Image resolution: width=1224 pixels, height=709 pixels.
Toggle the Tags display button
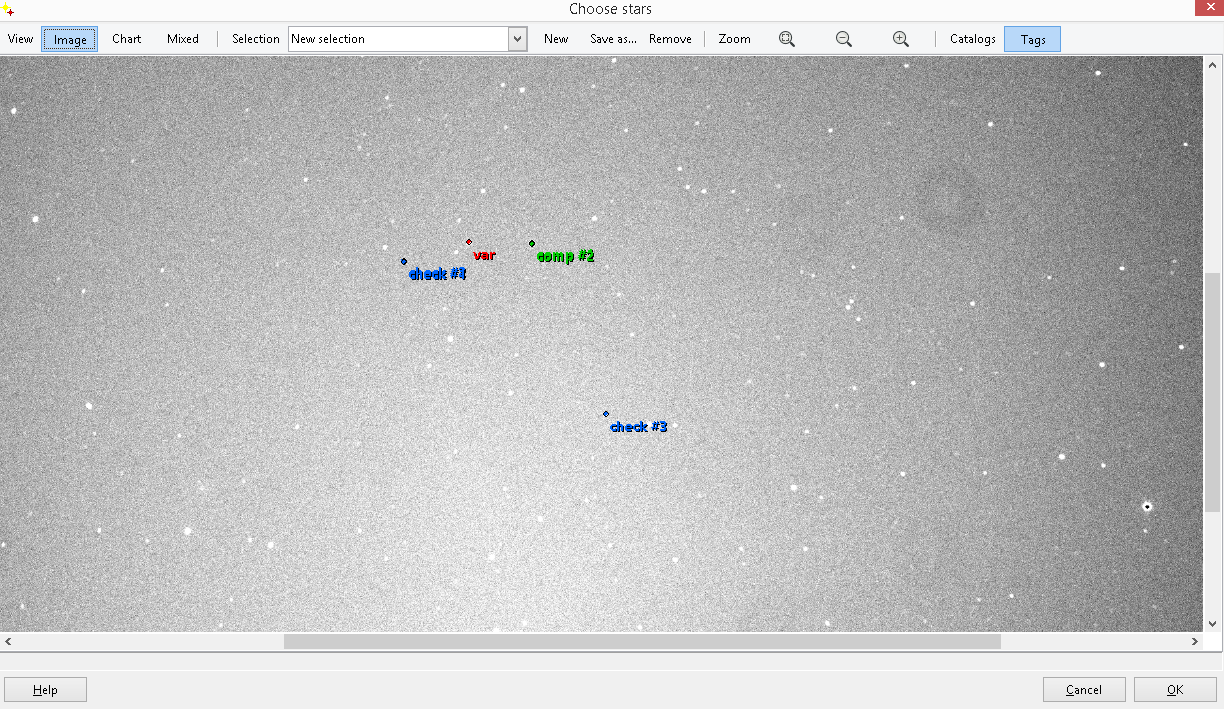1032,39
